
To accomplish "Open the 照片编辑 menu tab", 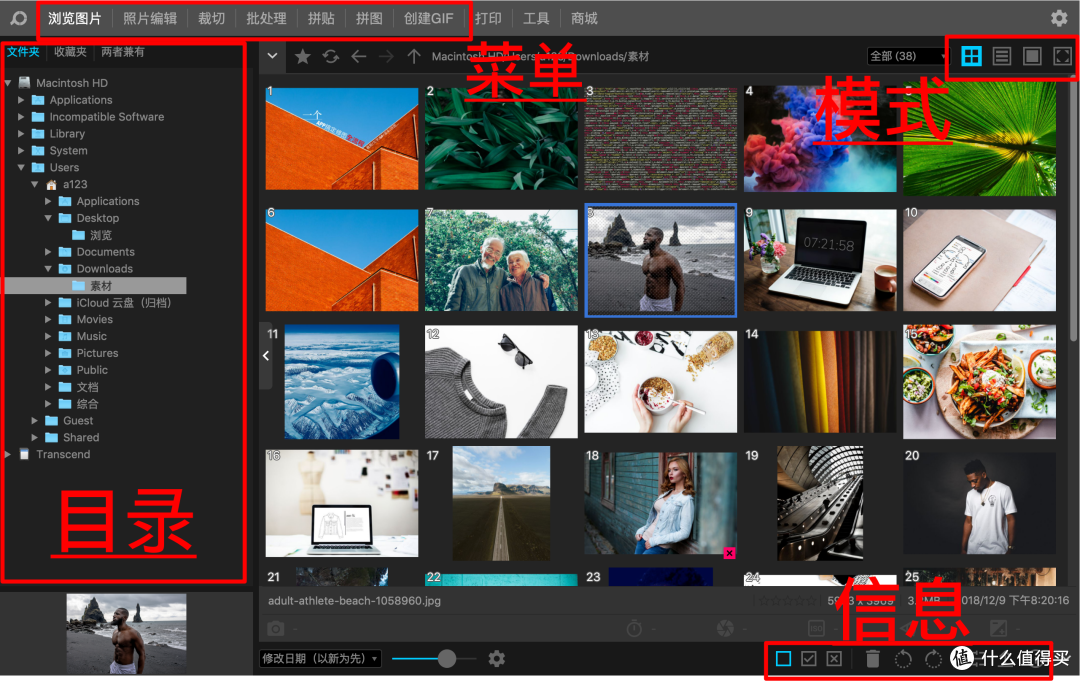I will 149,19.
